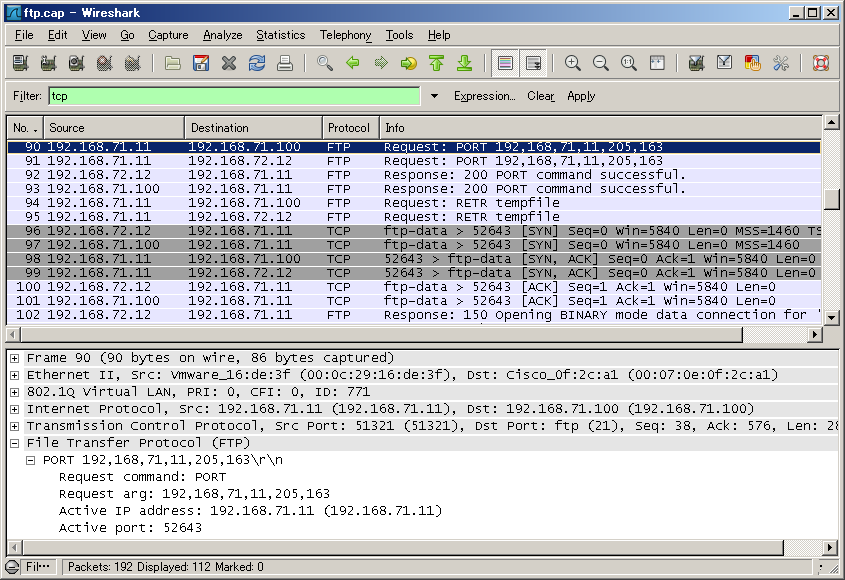This screenshot has height=580, width=845.
Task: Open saved filters via Filter: button
Action: click(27, 96)
